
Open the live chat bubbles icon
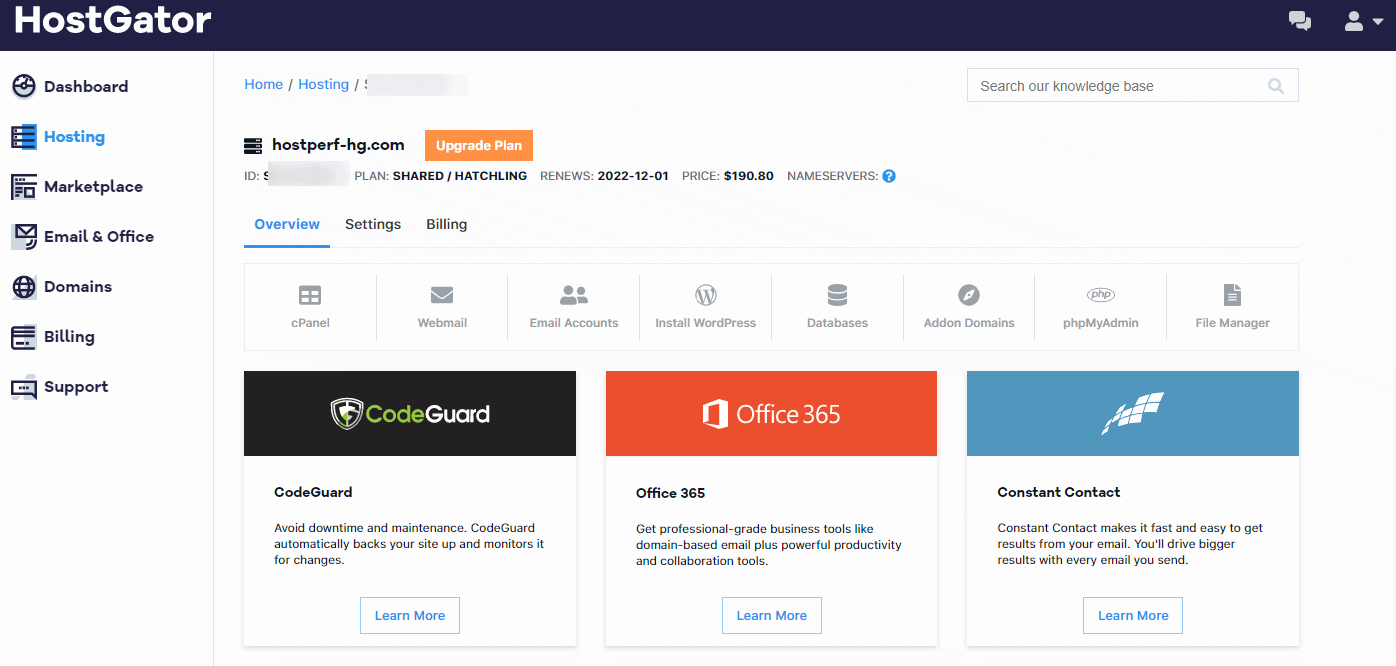[x=1300, y=21]
